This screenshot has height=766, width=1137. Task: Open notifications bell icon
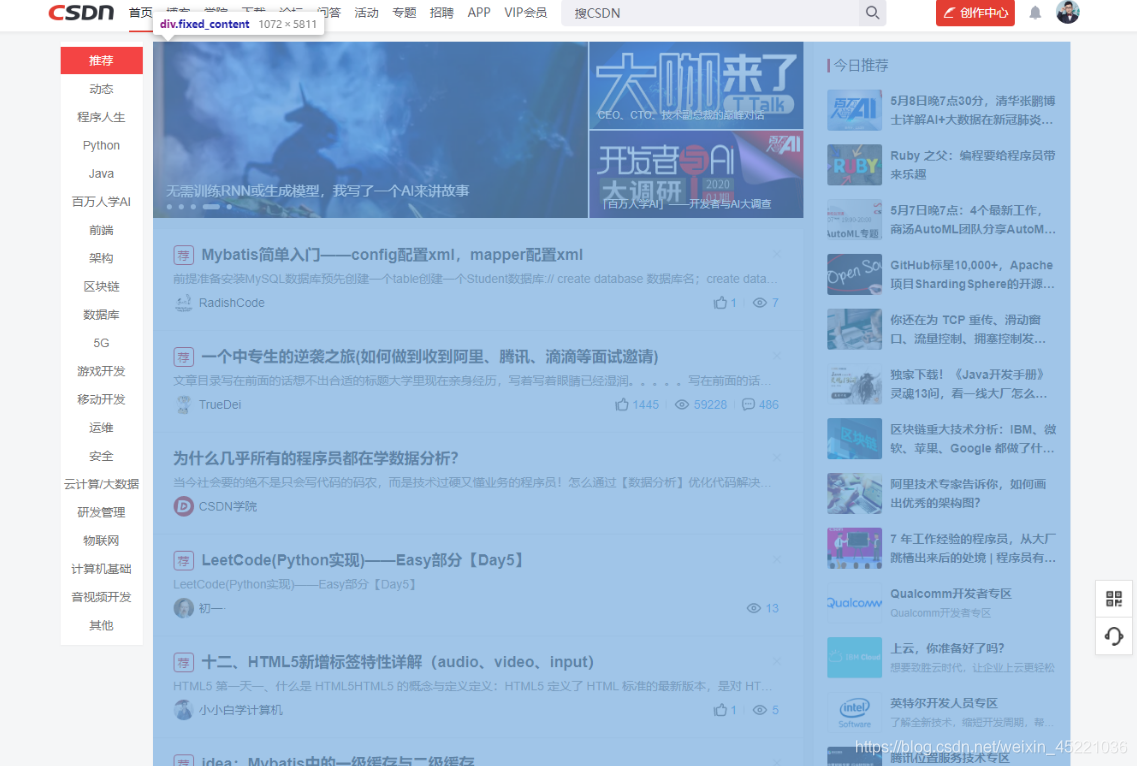[1035, 12]
